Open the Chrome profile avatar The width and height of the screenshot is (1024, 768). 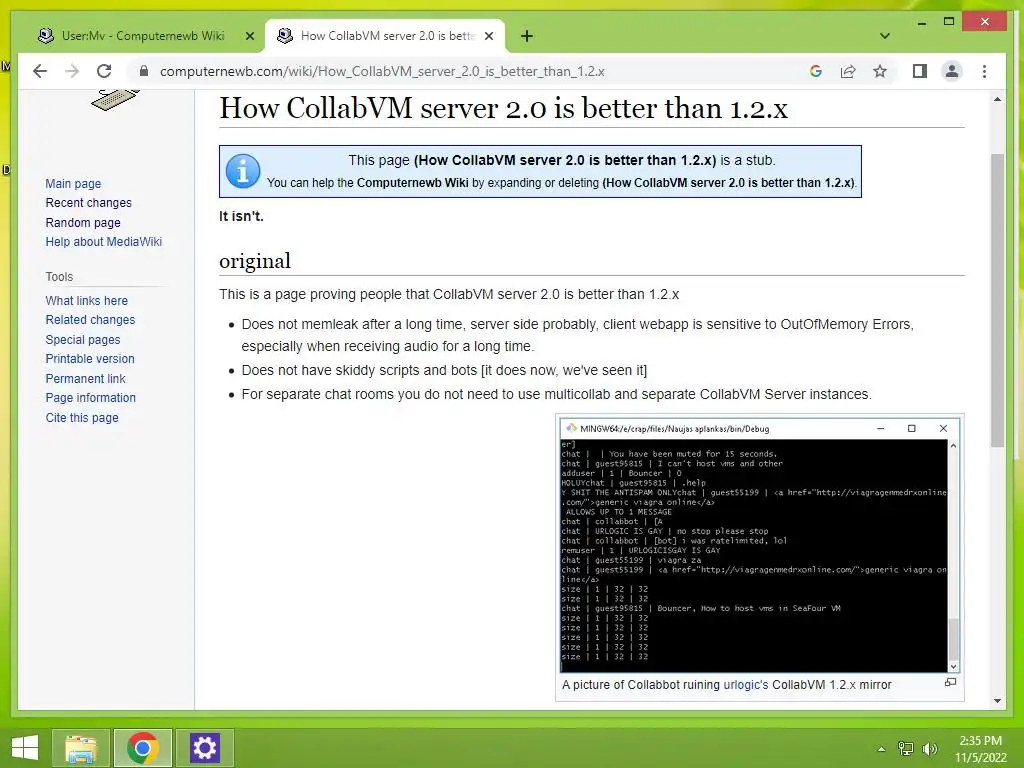pyautogui.click(x=952, y=71)
